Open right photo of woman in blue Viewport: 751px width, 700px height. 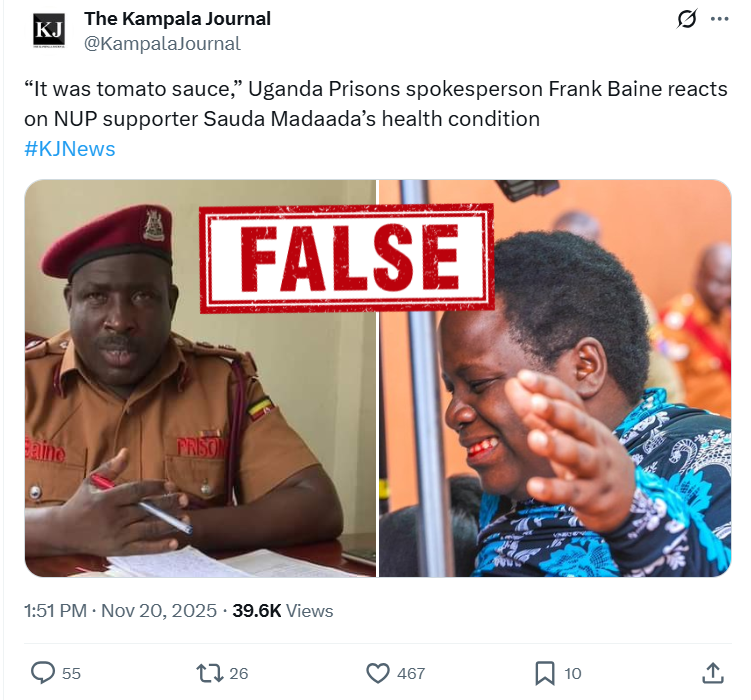coord(555,378)
